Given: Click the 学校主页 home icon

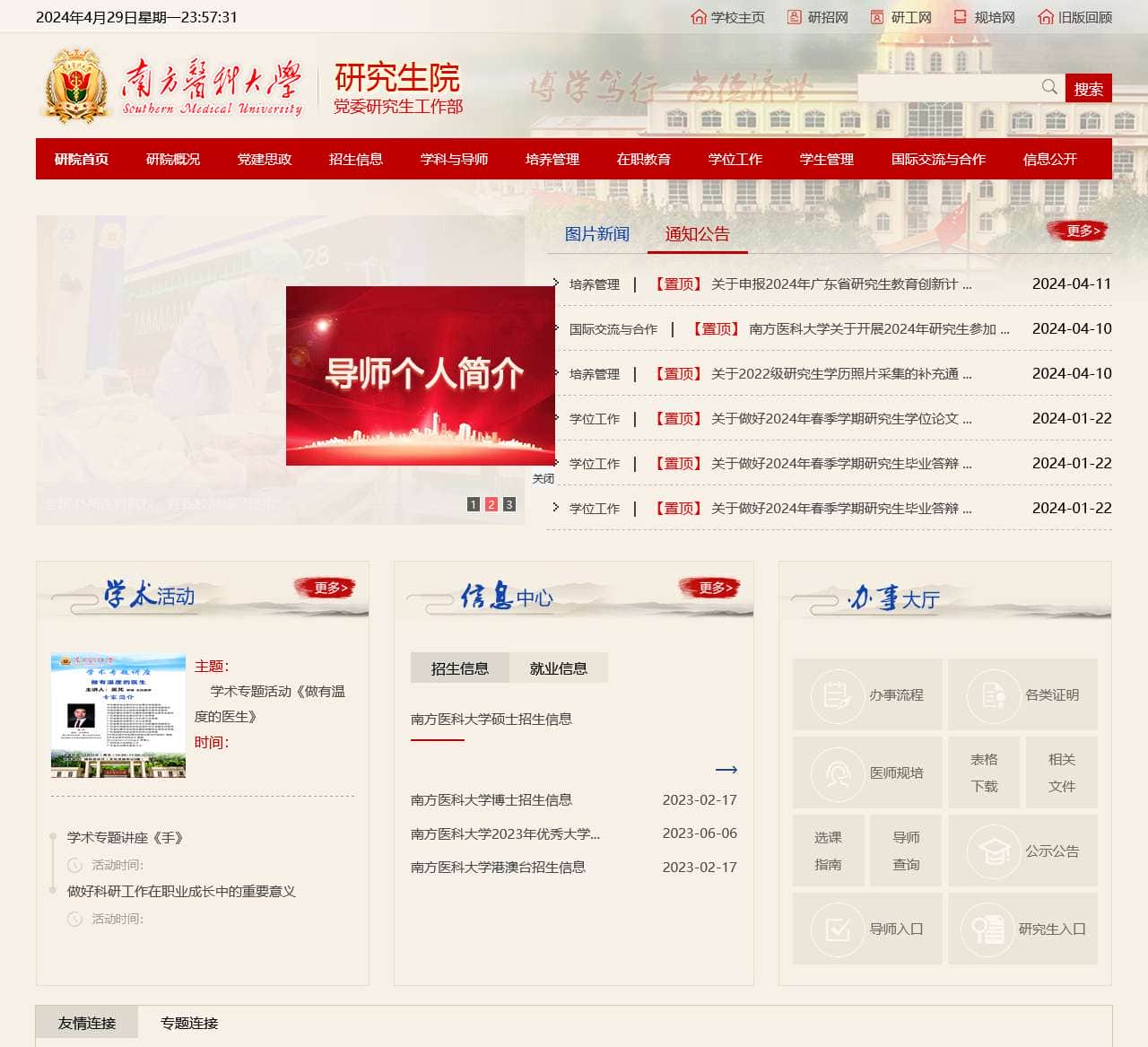Looking at the screenshot, I should [699, 17].
